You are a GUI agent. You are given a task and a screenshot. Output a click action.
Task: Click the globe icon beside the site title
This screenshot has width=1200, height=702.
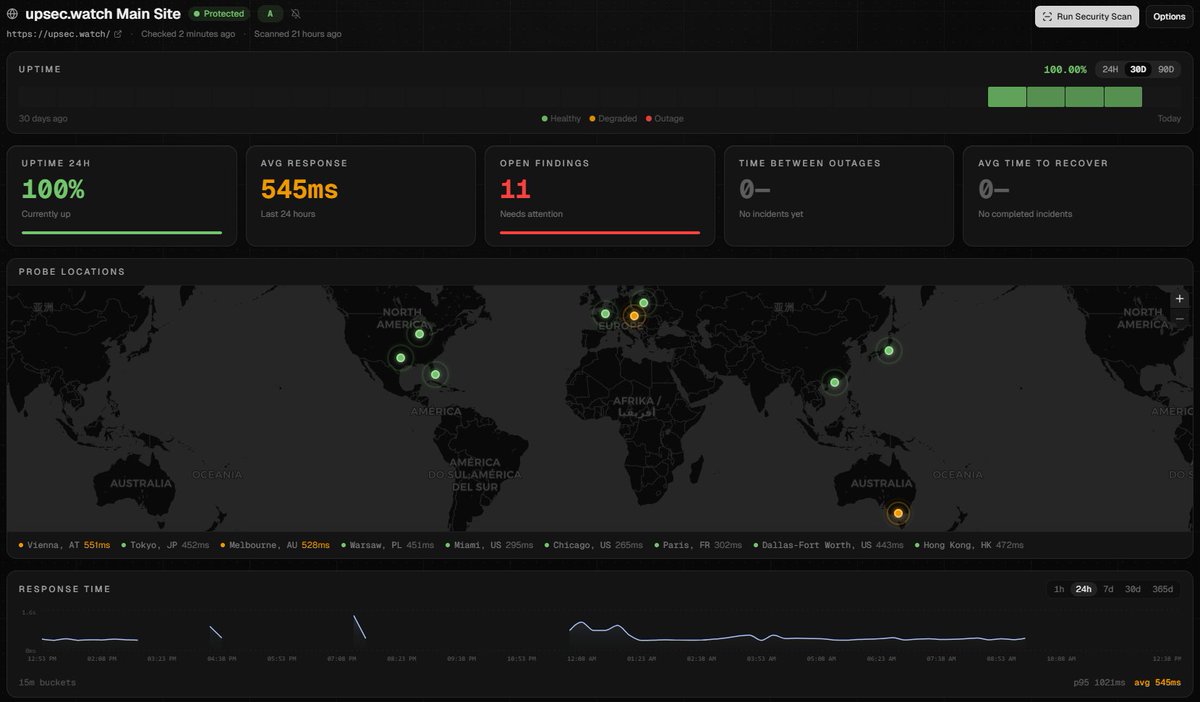tap(12, 14)
